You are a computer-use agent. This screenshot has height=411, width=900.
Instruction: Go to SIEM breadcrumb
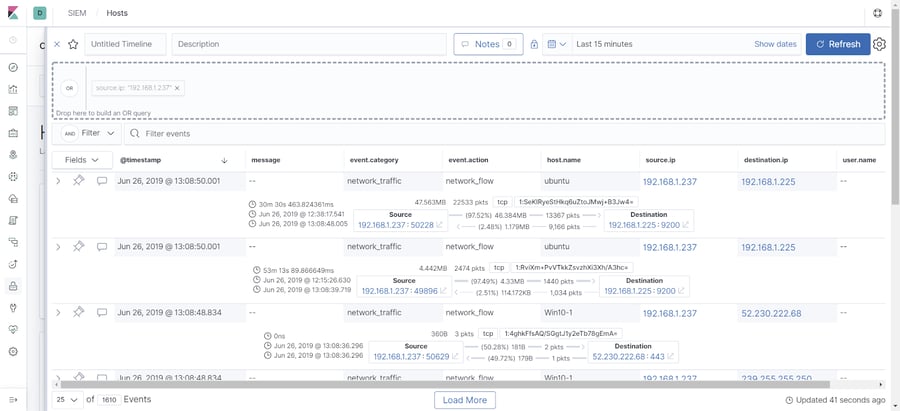pos(77,13)
